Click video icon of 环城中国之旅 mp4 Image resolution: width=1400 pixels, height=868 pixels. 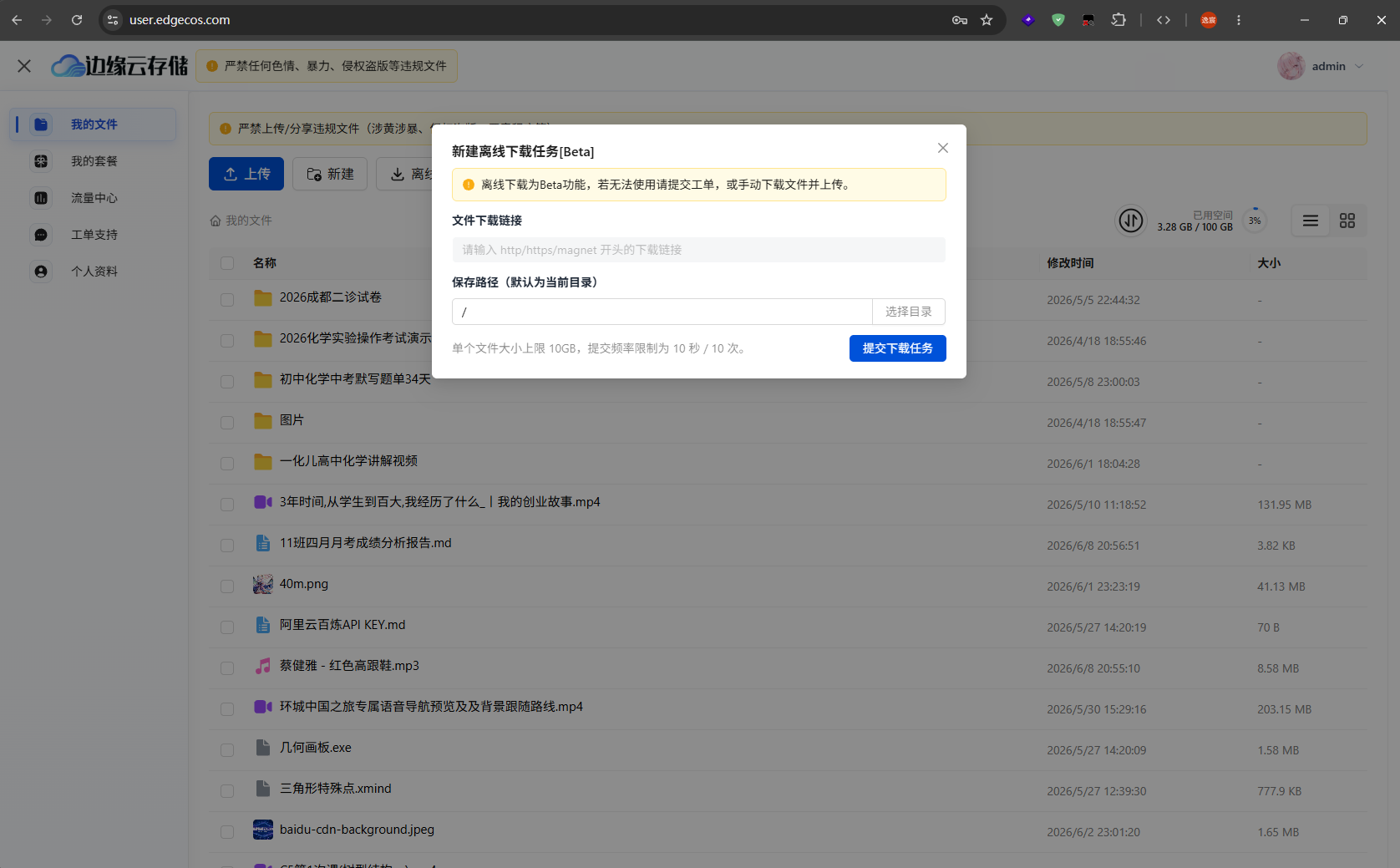(x=263, y=707)
